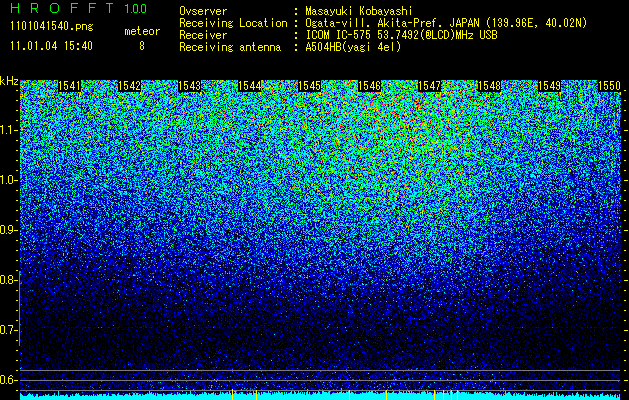Click the file name 1101041540.png
The image size is (629, 400).
coord(52,27)
